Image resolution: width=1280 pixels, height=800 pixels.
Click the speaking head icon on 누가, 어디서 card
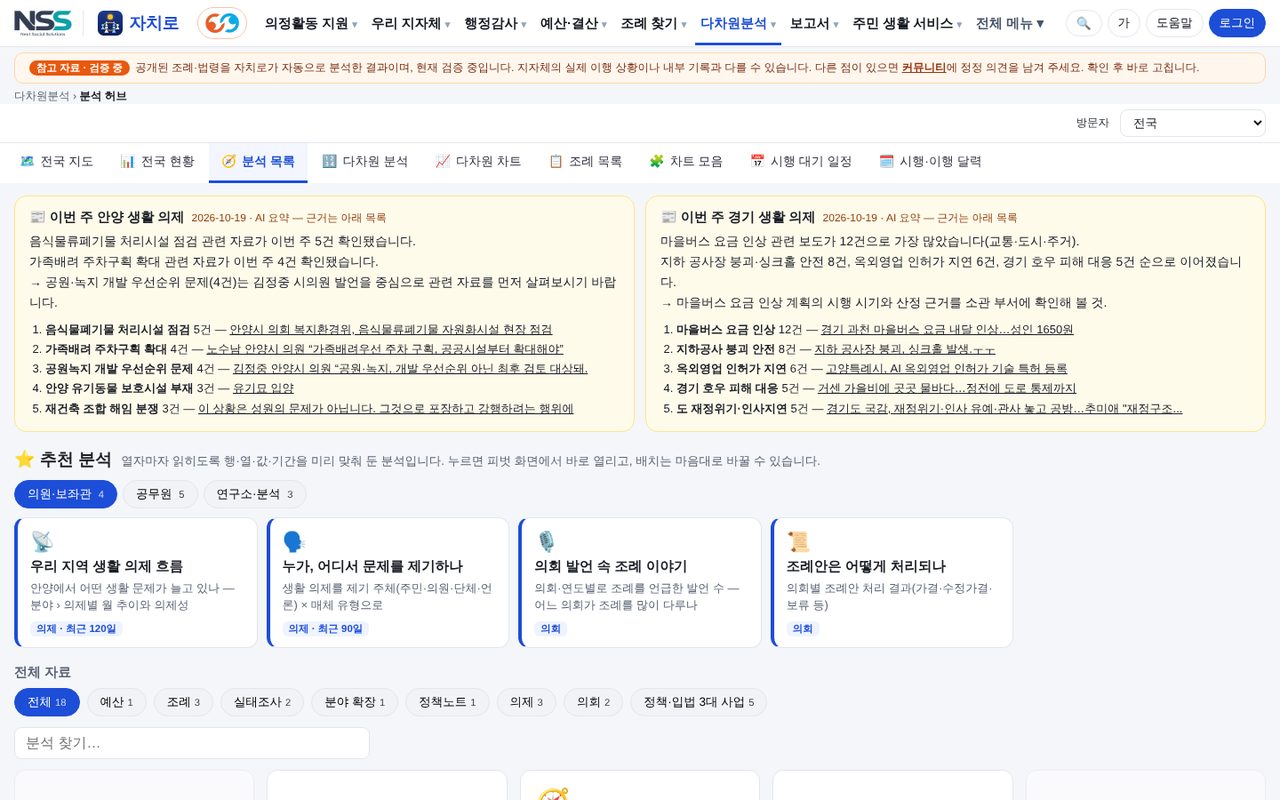tap(294, 542)
